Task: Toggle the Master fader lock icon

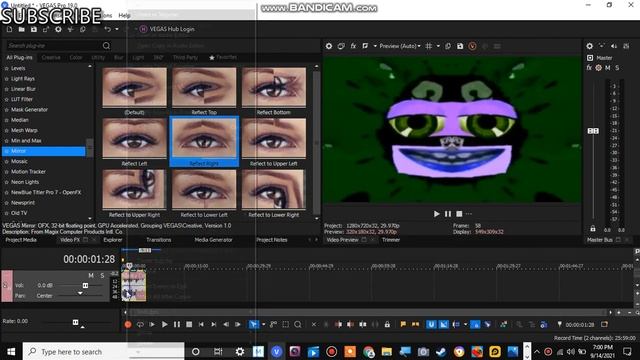Action: [x=593, y=229]
